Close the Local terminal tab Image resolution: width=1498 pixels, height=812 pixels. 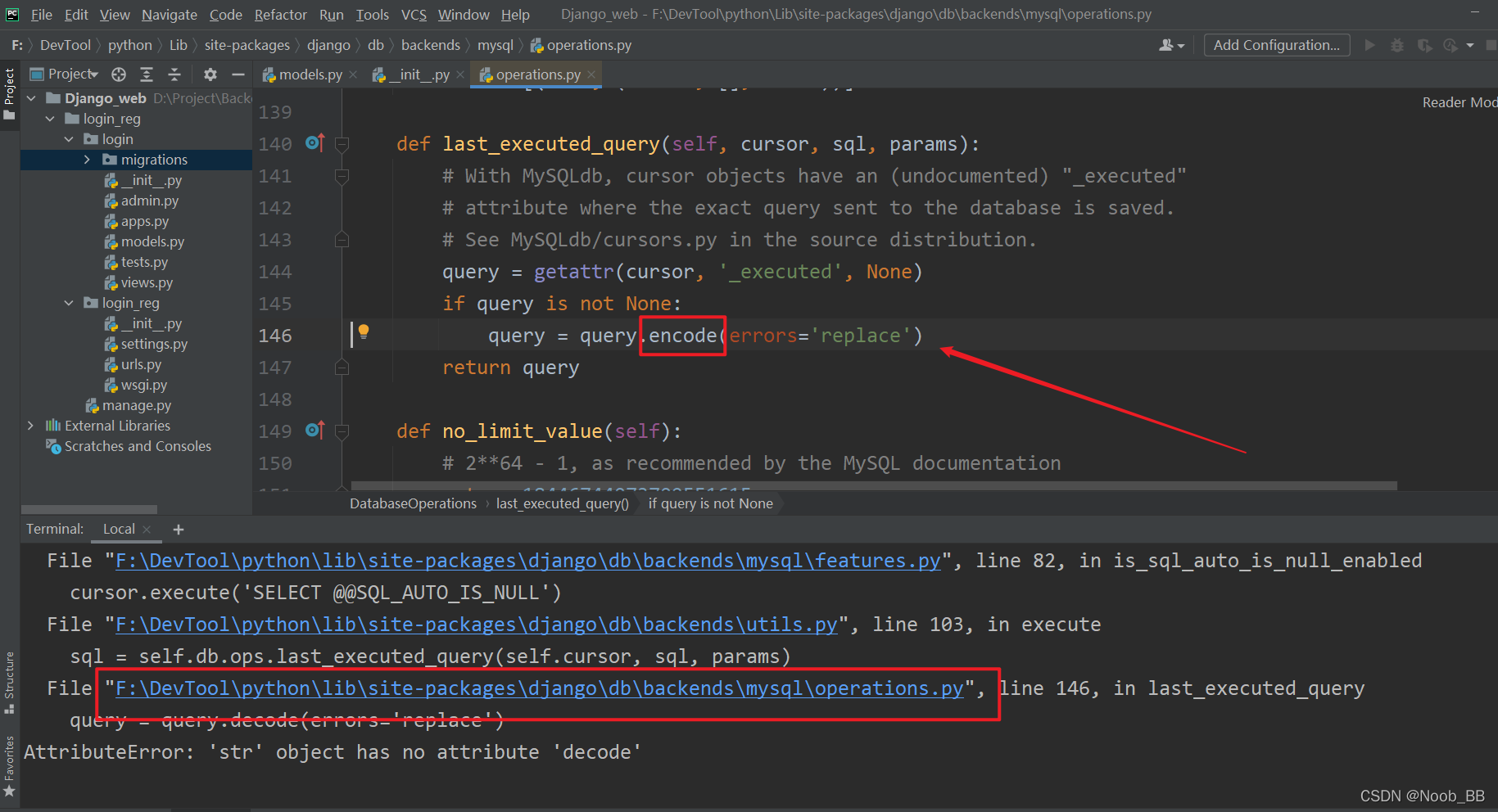(147, 530)
